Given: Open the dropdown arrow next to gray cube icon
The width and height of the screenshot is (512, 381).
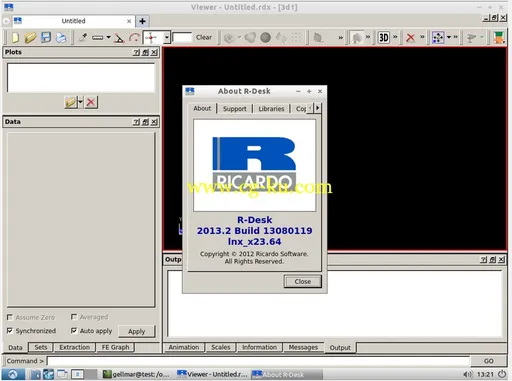Looking at the screenshot, I should [x=239, y=37].
